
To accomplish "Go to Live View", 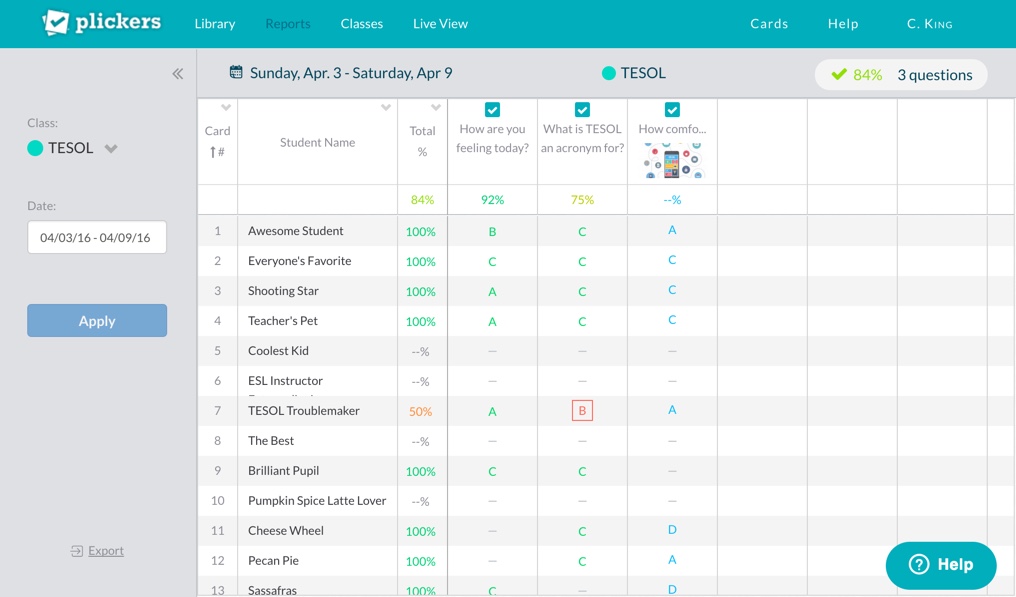I will coord(440,24).
